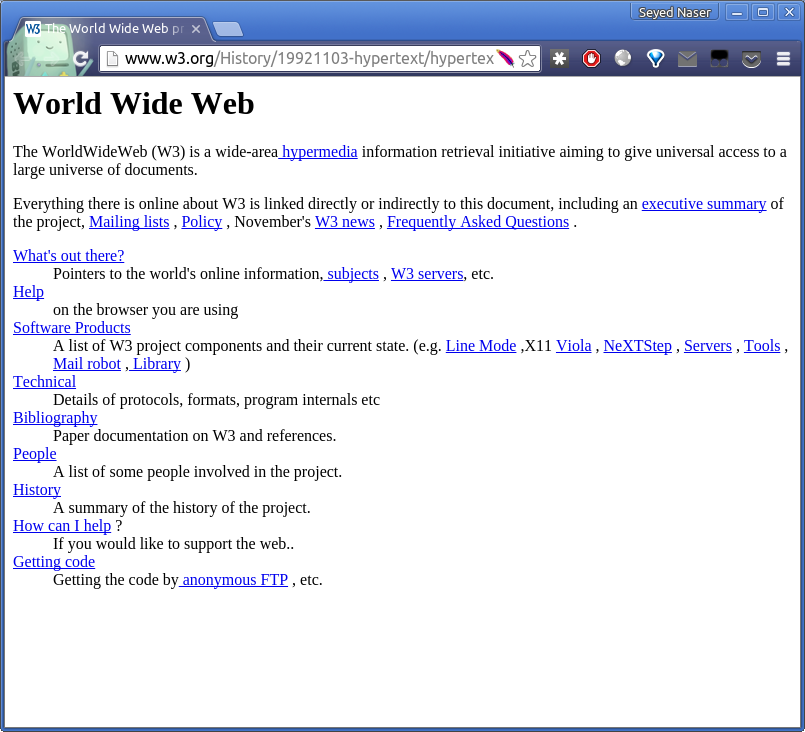Follow the People link

pos(34,454)
